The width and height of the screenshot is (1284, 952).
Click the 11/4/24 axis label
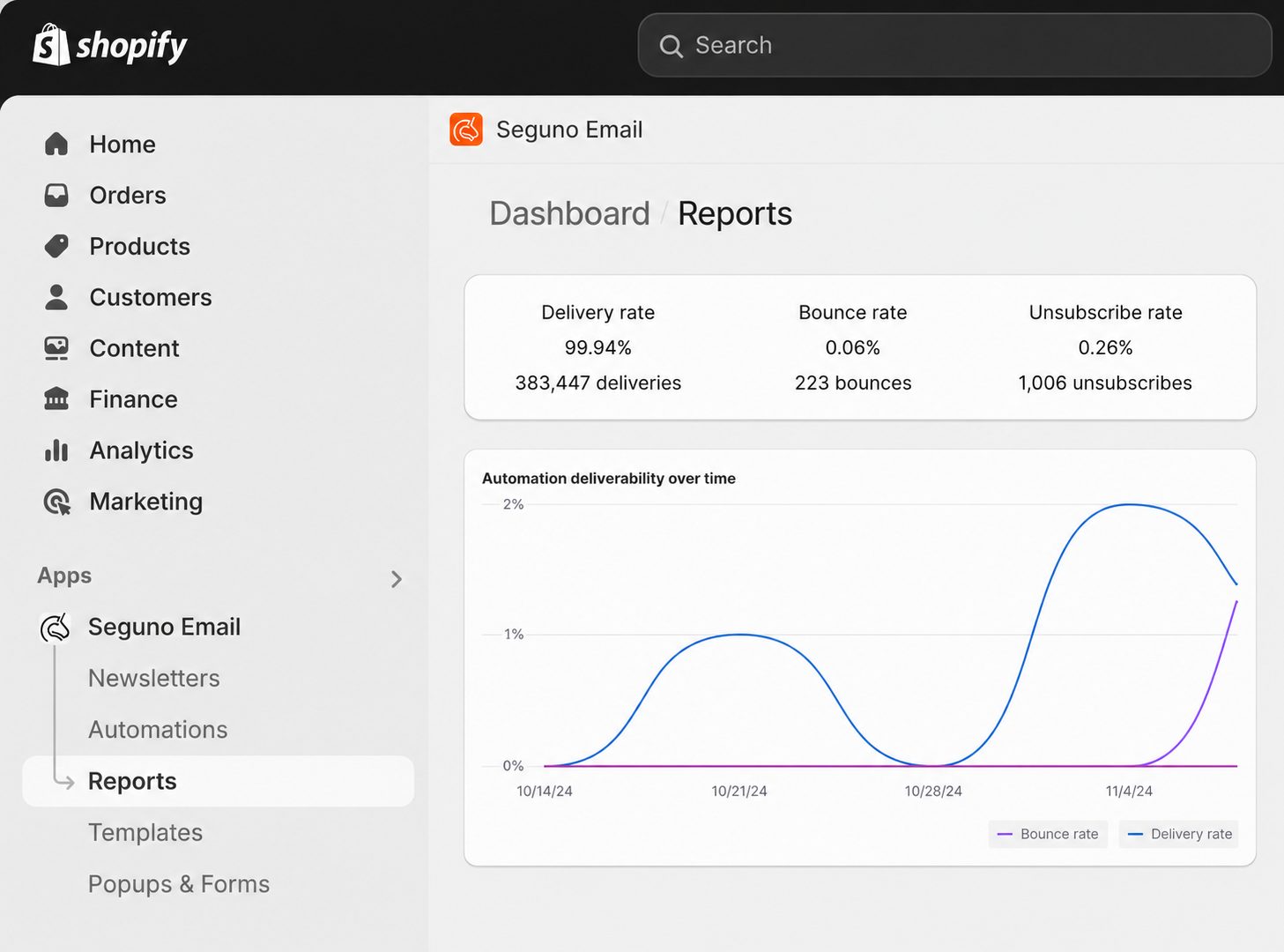[x=1129, y=791]
